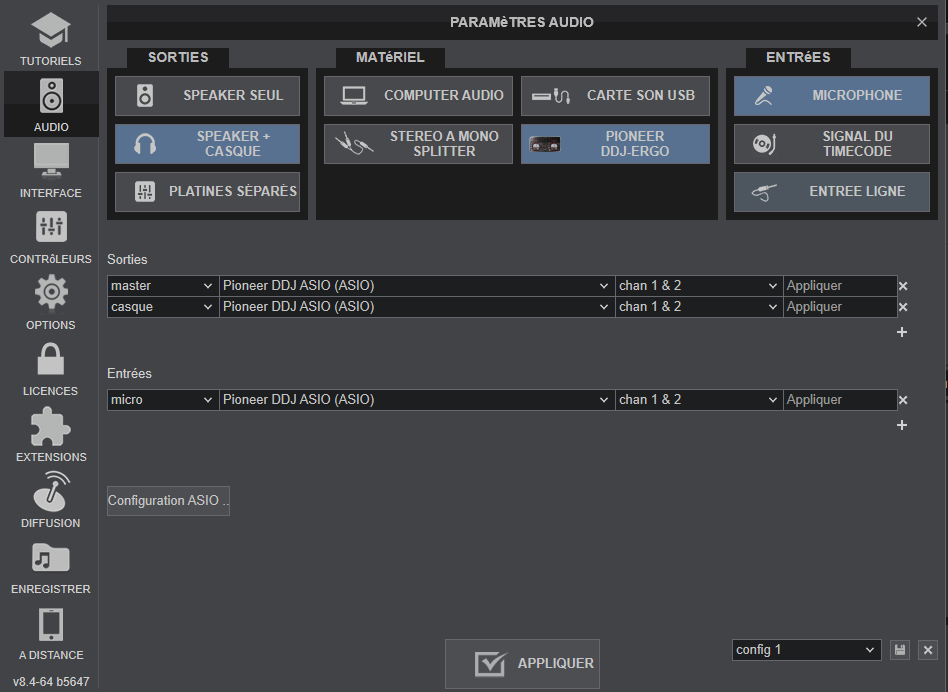The width and height of the screenshot is (948, 692).
Task: Open the casque device dropdown list
Action: coord(416,307)
